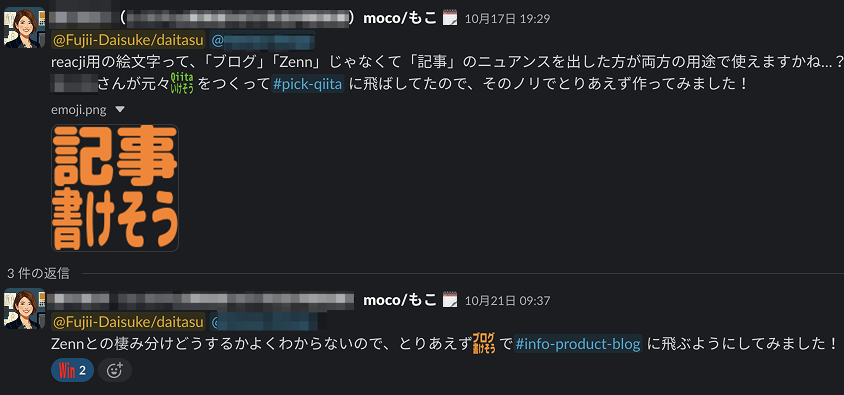Click the calendar status icon beside first moco/もこ

pyautogui.click(x=449, y=18)
